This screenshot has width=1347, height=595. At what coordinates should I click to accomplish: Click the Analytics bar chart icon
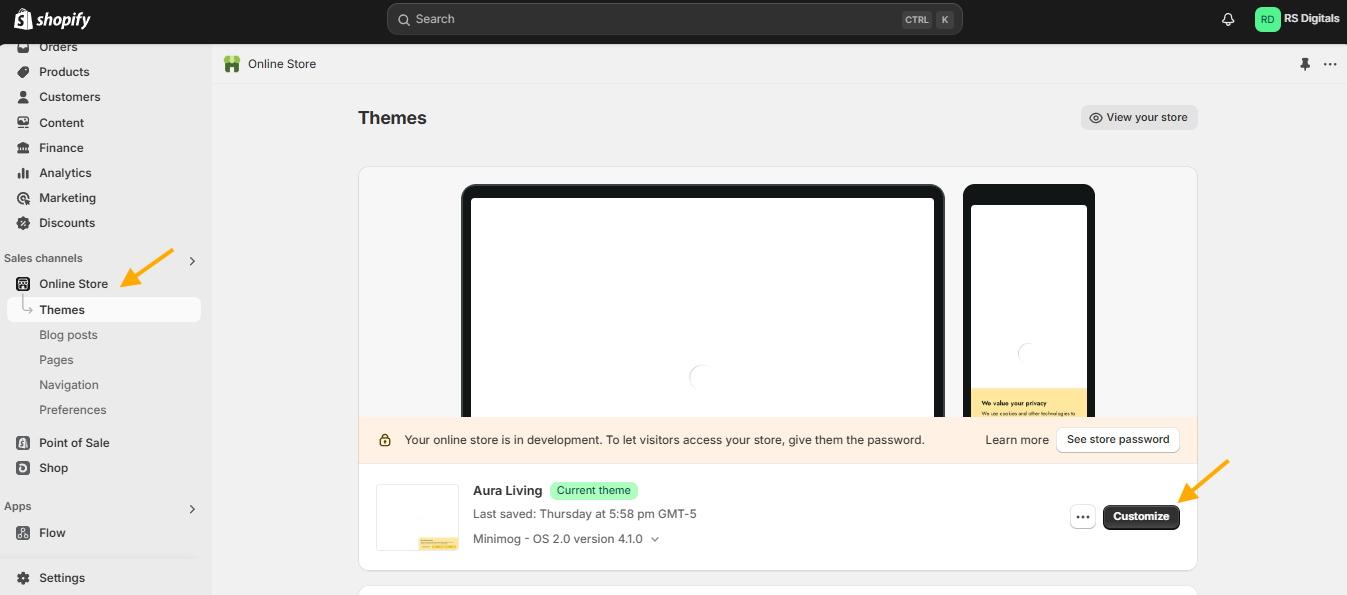pyautogui.click(x=23, y=173)
